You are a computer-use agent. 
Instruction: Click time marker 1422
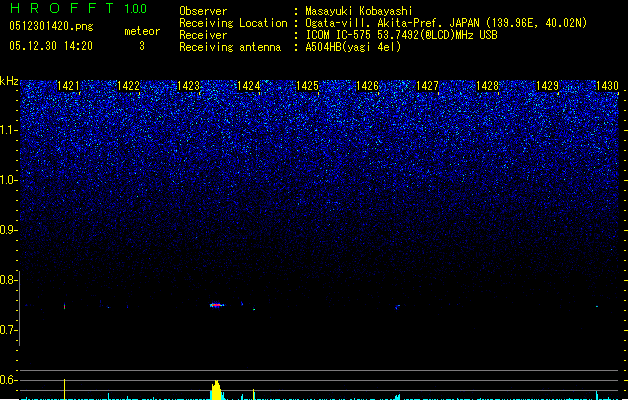coord(128,86)
